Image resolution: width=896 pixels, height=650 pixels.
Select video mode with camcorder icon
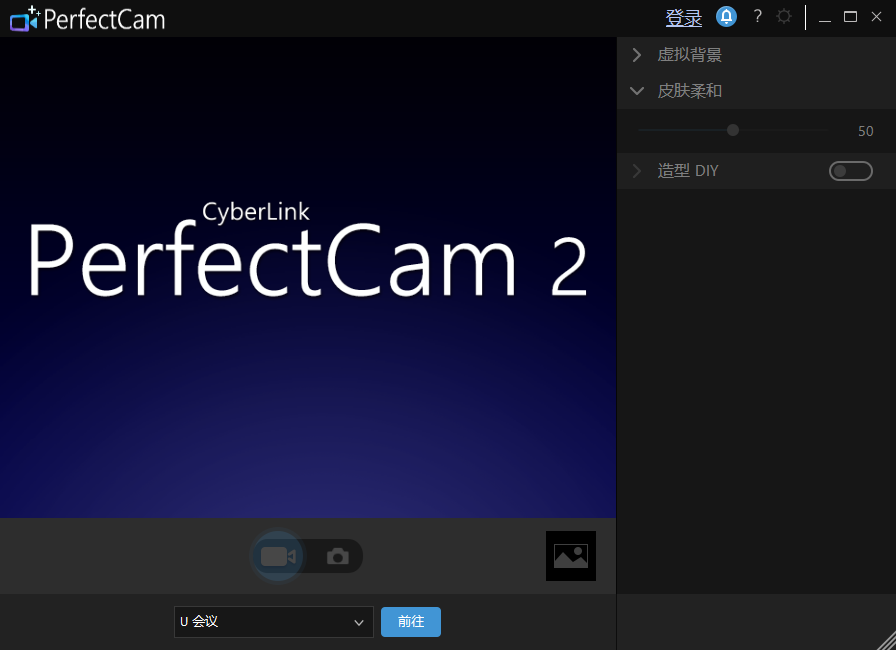(x=278, y=556)
